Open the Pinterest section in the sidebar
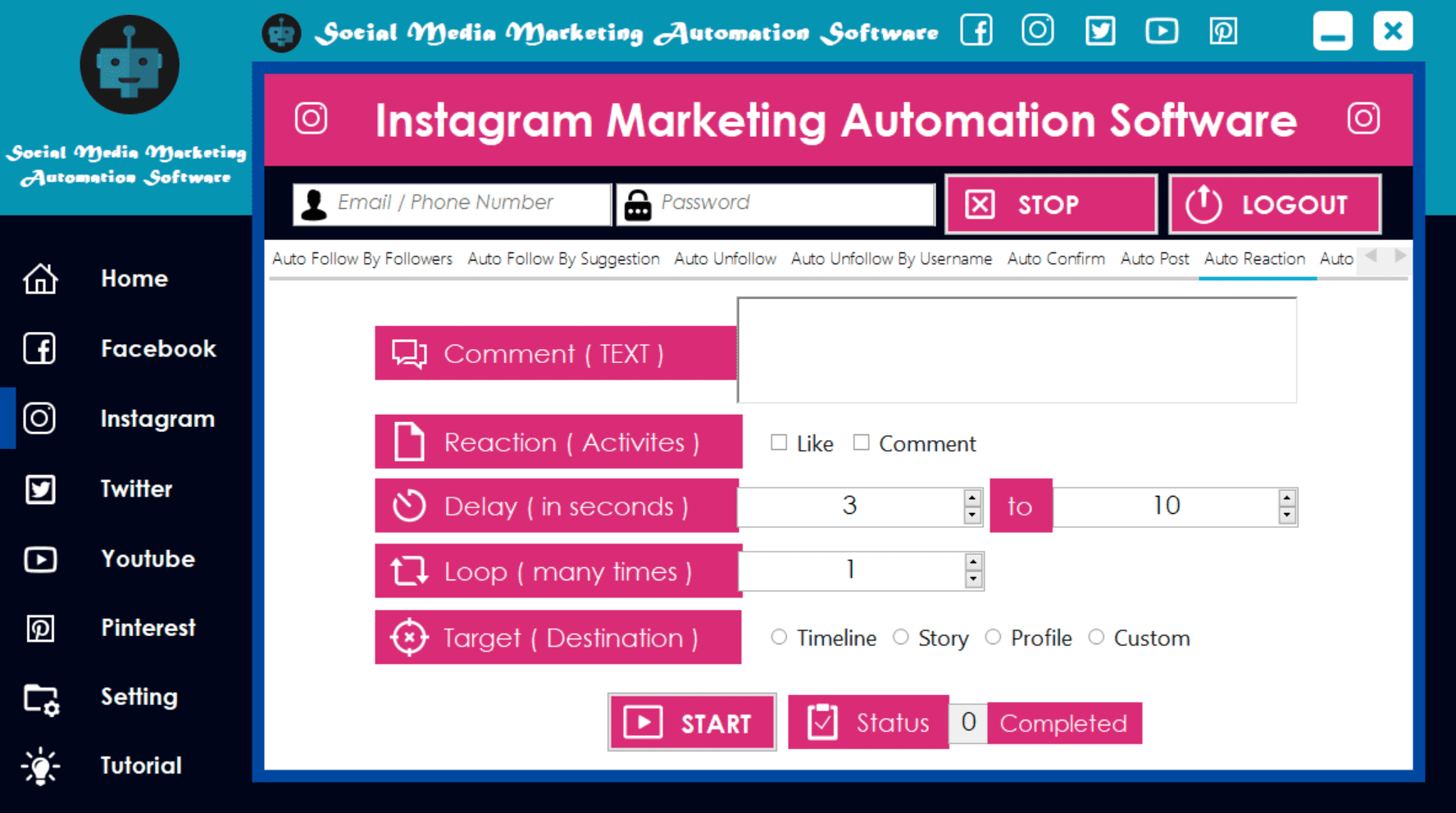1456x813 pixels. coord(148,629)
